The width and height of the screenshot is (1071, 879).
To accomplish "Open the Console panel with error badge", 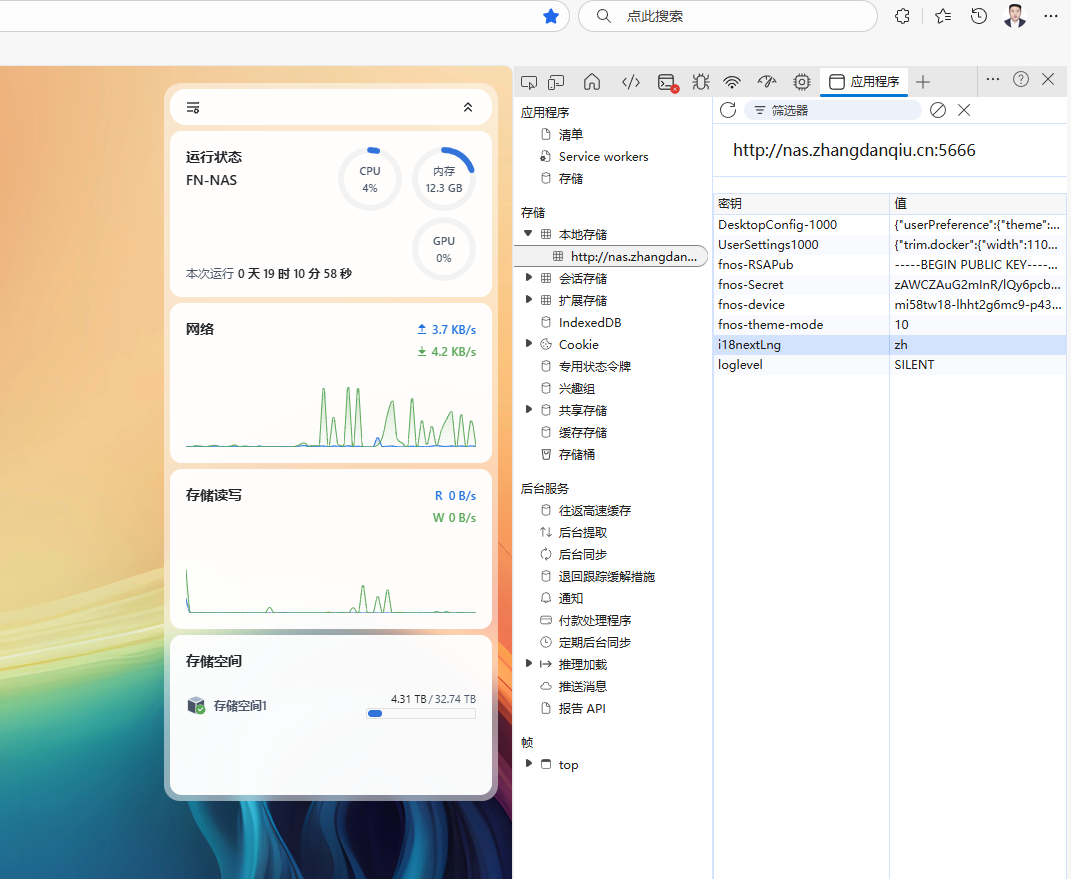I will (x=667, y=83).
